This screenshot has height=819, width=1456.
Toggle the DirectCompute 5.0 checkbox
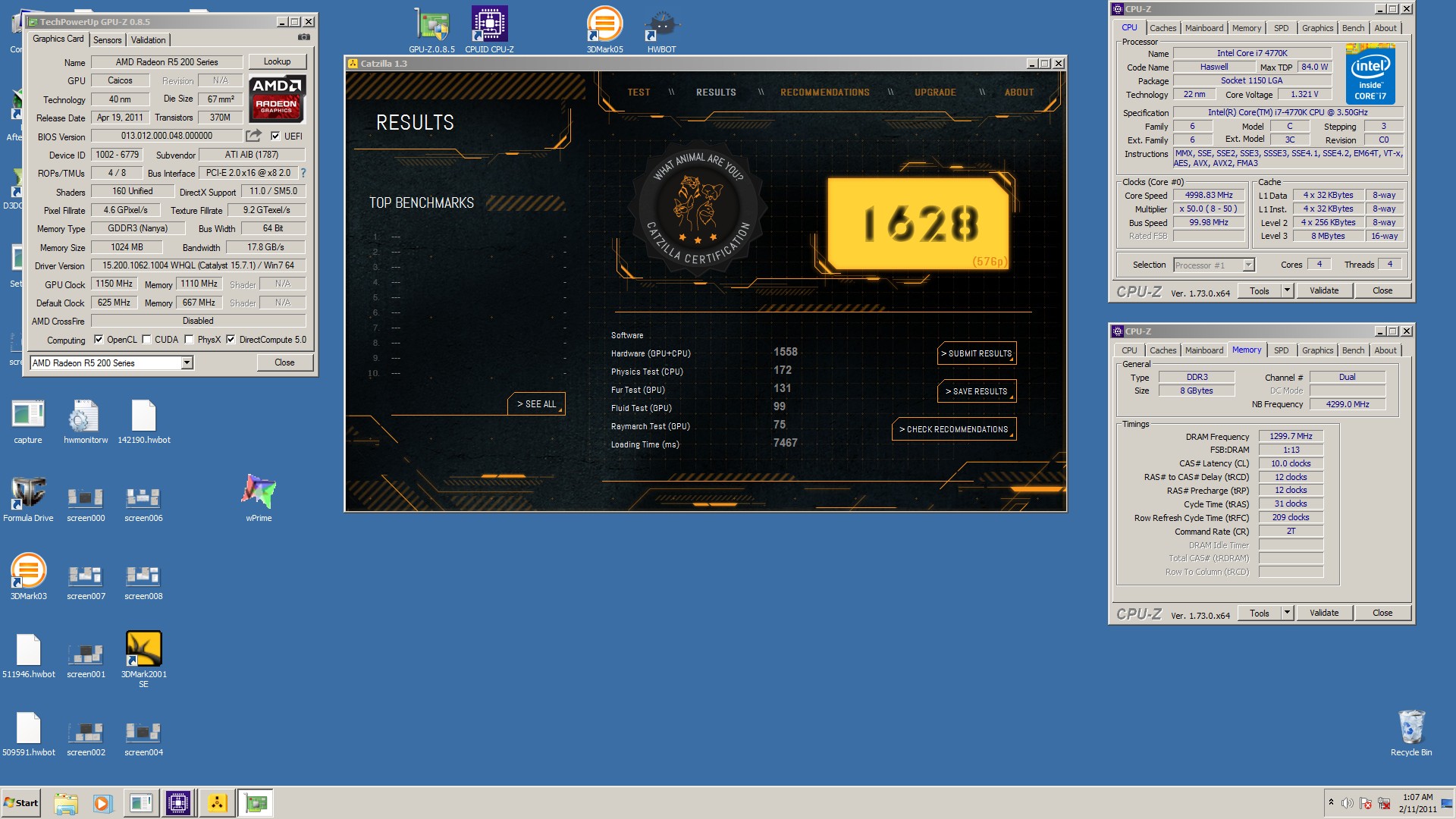(231, 340)
